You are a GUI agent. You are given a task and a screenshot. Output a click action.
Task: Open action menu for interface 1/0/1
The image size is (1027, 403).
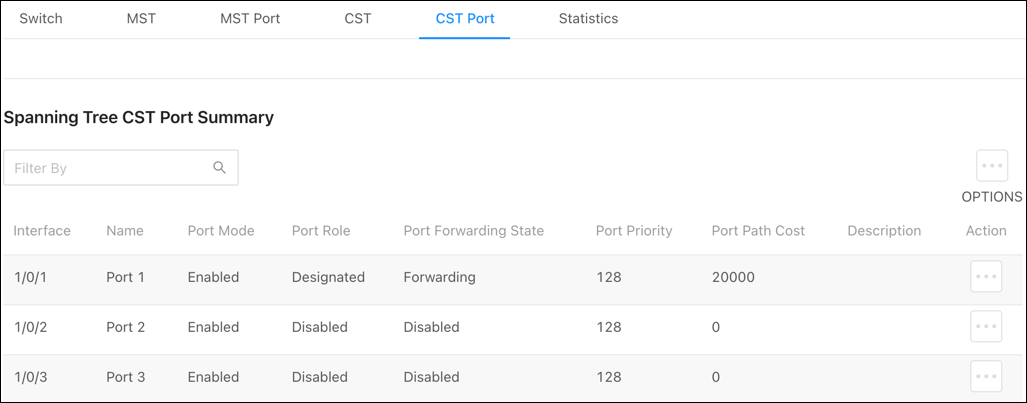pos(986,277)
